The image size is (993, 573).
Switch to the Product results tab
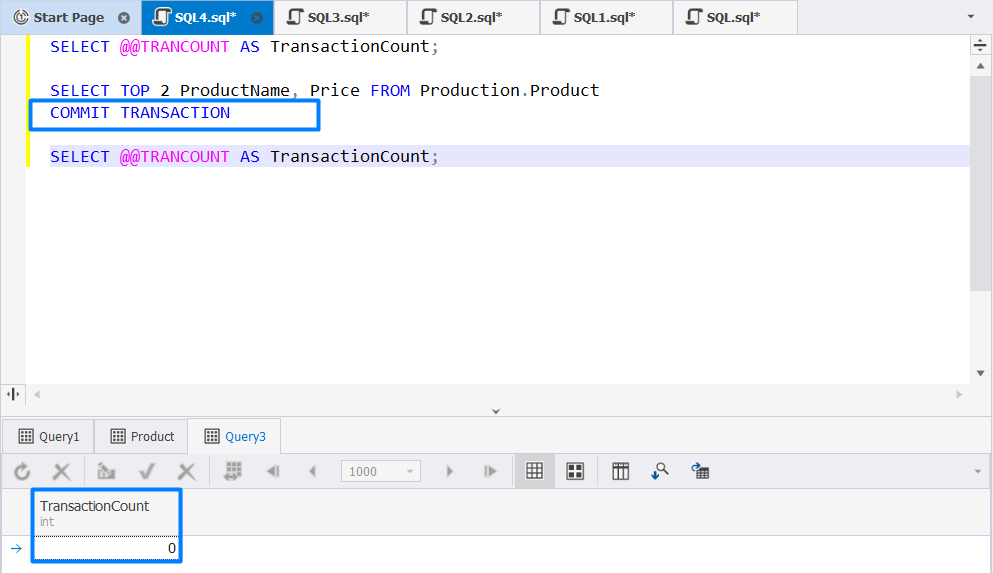point(142,436)
